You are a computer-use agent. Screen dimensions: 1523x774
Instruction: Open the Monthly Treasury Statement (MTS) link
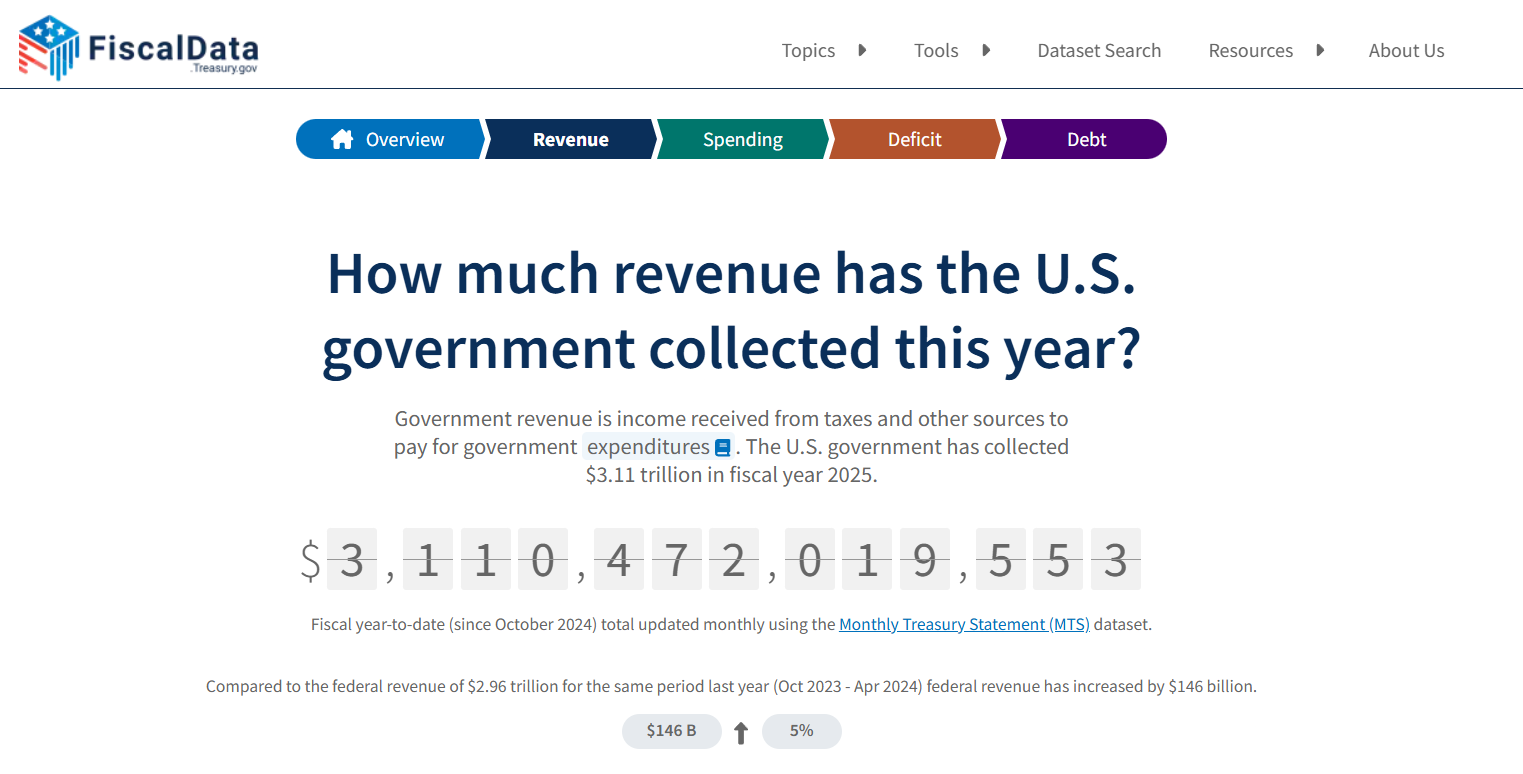964,624
